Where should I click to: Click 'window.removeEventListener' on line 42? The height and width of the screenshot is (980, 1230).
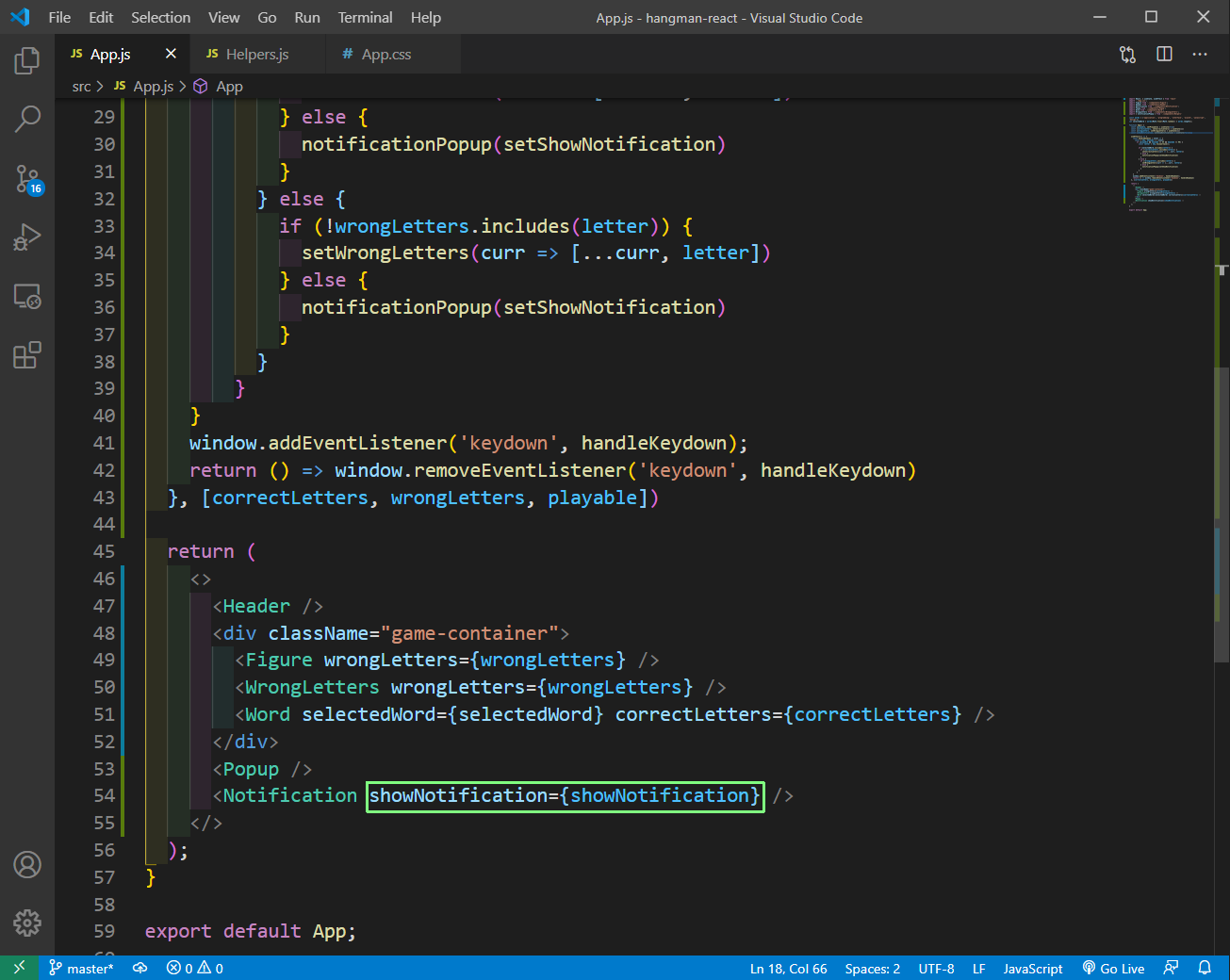[x=480, y=470]
